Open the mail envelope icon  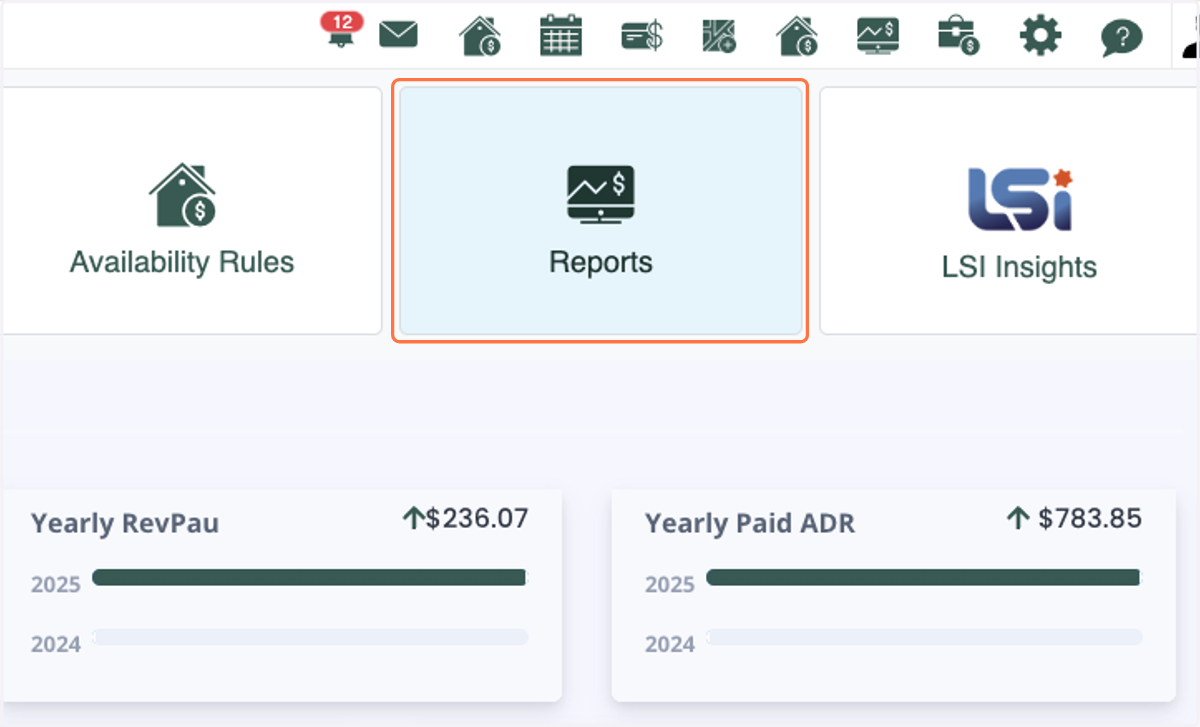click(x=398, y=36)
